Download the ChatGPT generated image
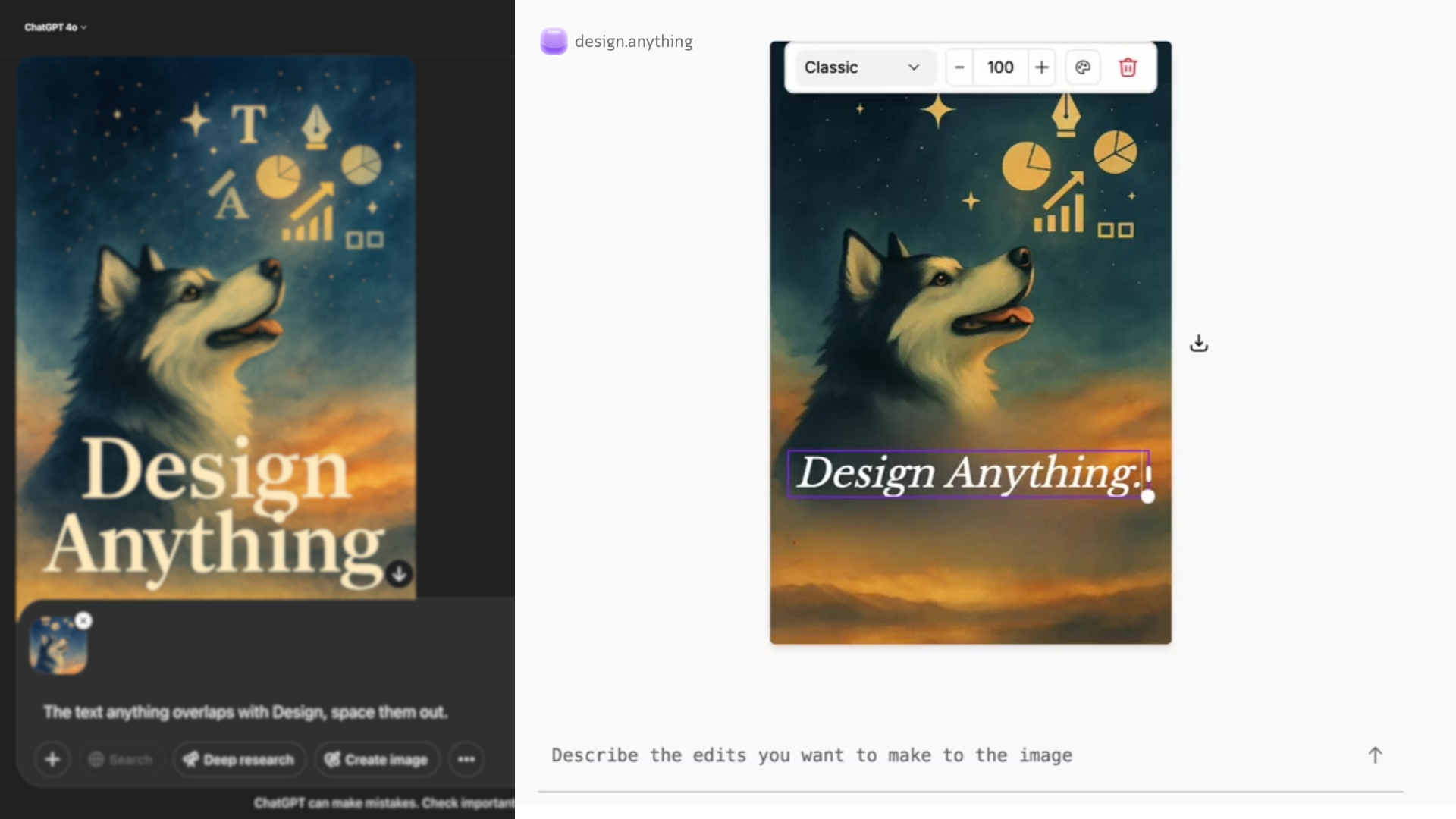The image size is (1456, 819). point(400,574)
